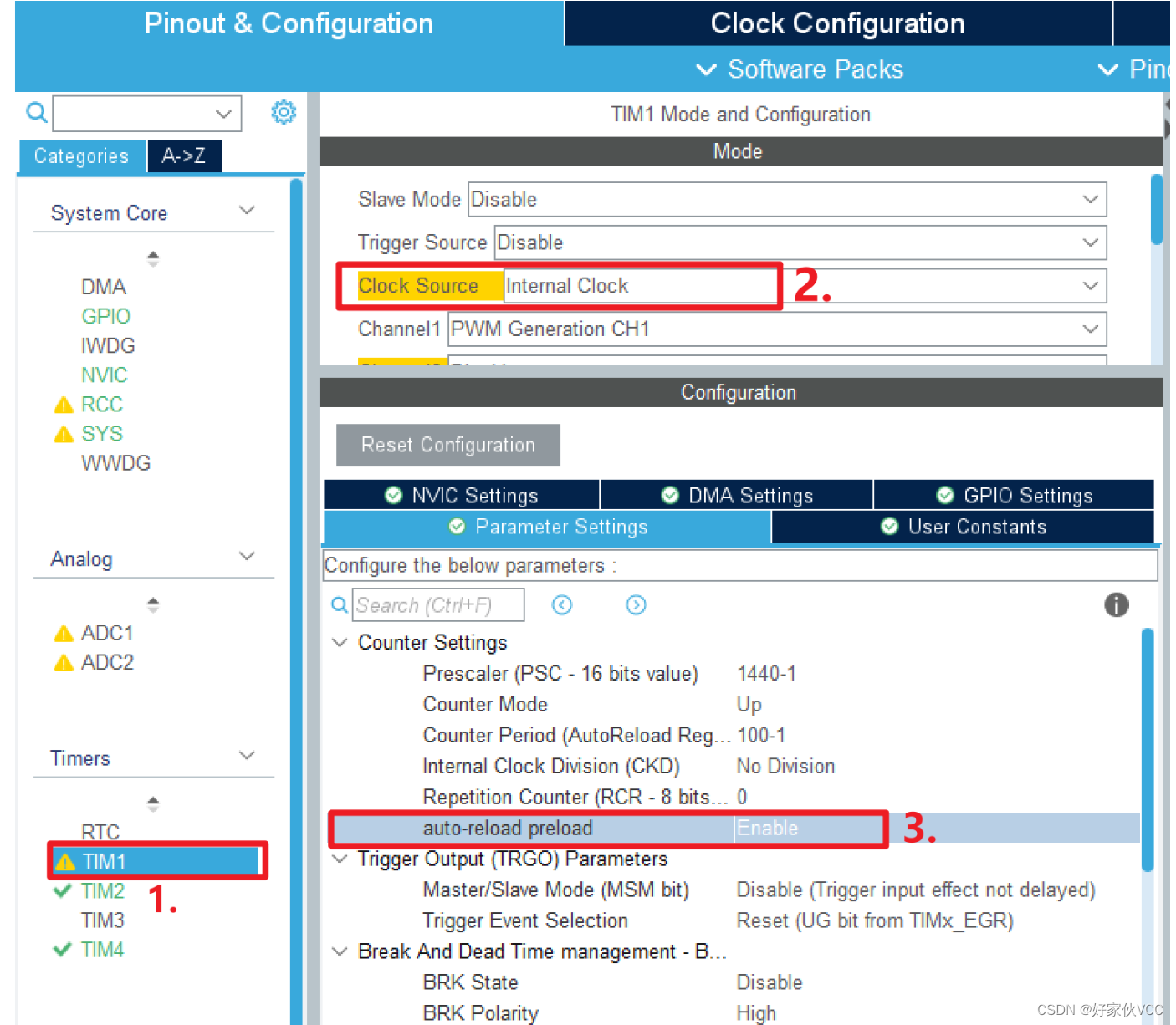Screen dimensions: 1176x1025
Task: Click the ADC1 warning icon
Action: [64, 634]
